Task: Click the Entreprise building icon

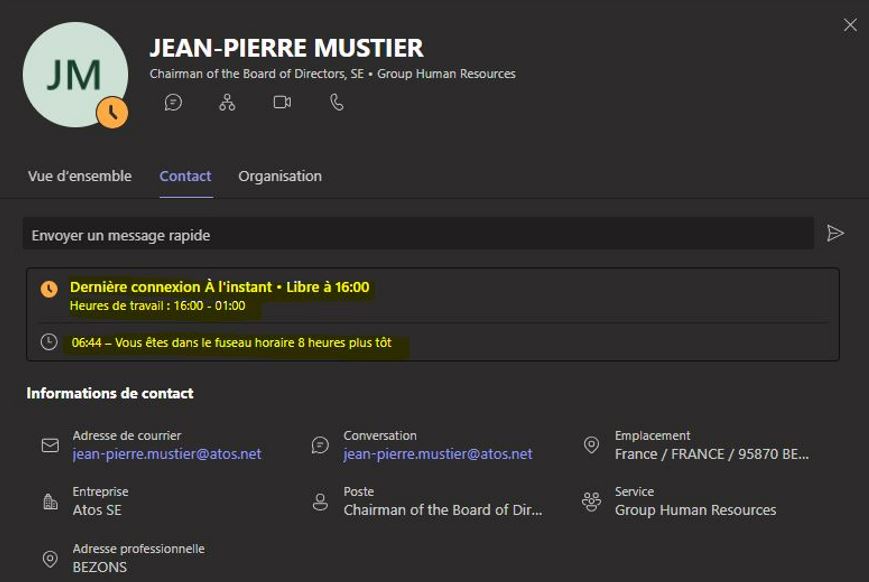Action: coord(50,502)
